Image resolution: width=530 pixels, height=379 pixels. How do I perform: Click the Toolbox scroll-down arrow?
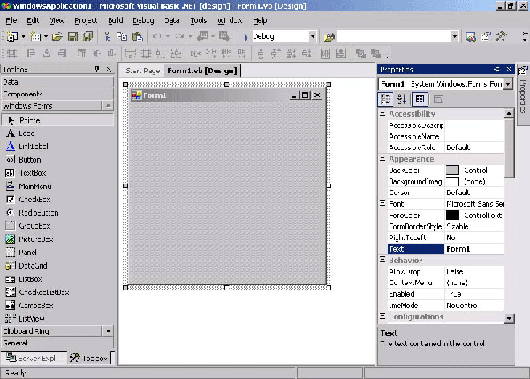pos(108,331)
